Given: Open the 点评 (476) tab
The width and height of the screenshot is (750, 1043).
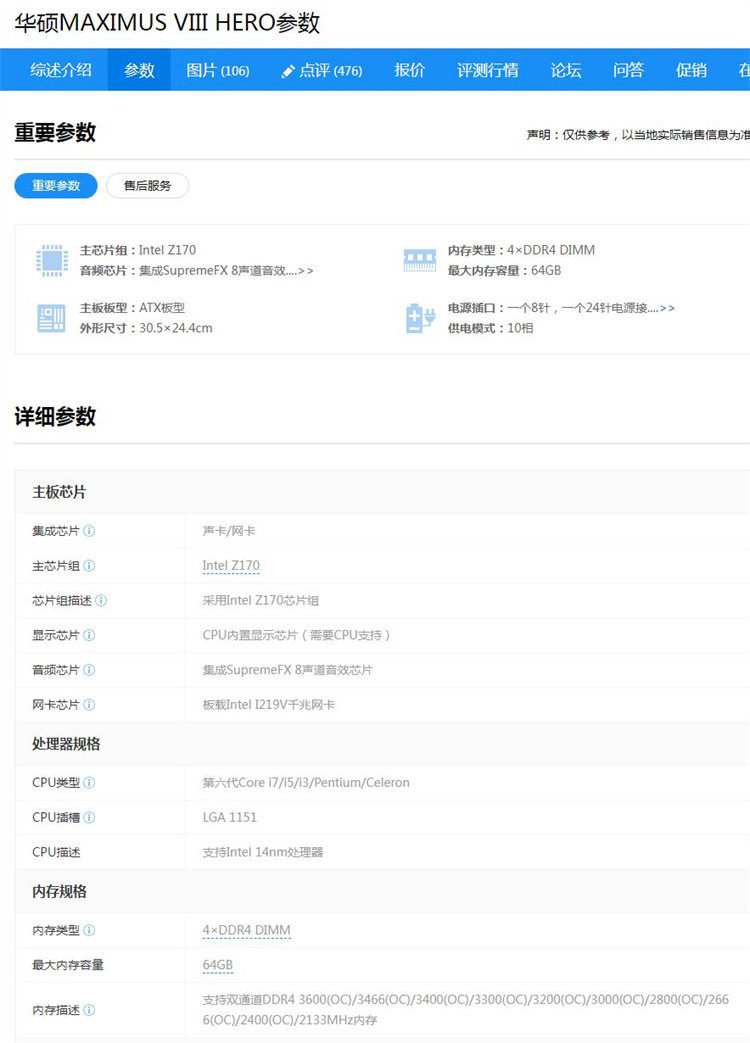Looking at the screenshot, I should pyautogui.click(x=322, y=70).
